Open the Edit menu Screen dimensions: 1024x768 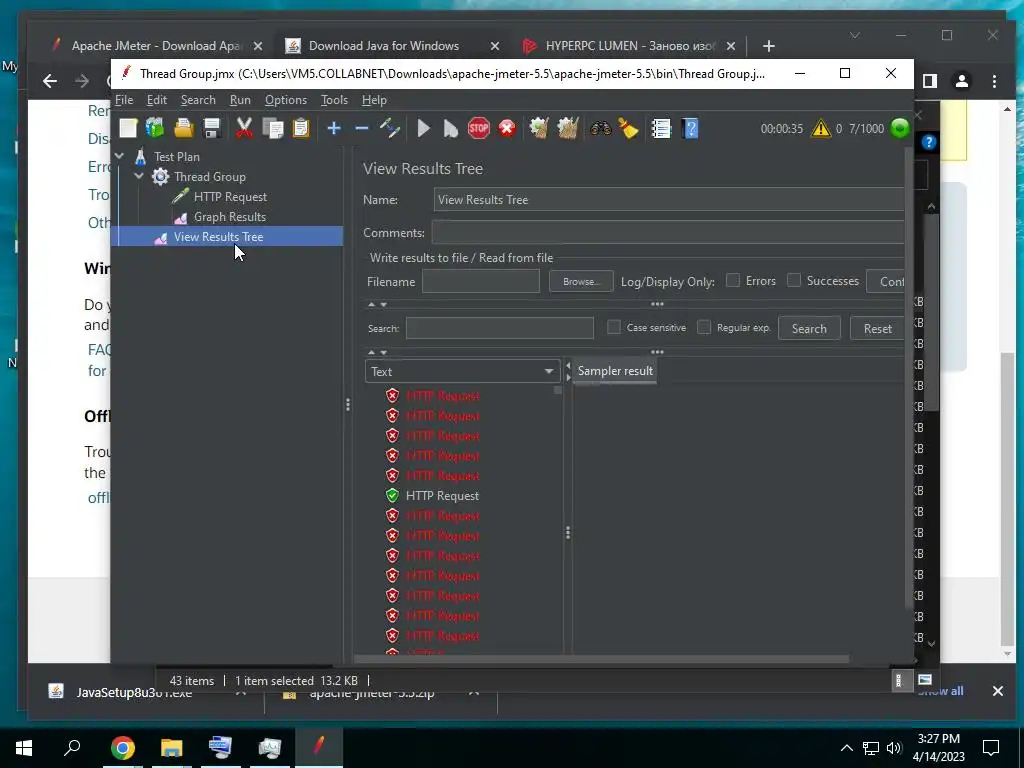157,100
